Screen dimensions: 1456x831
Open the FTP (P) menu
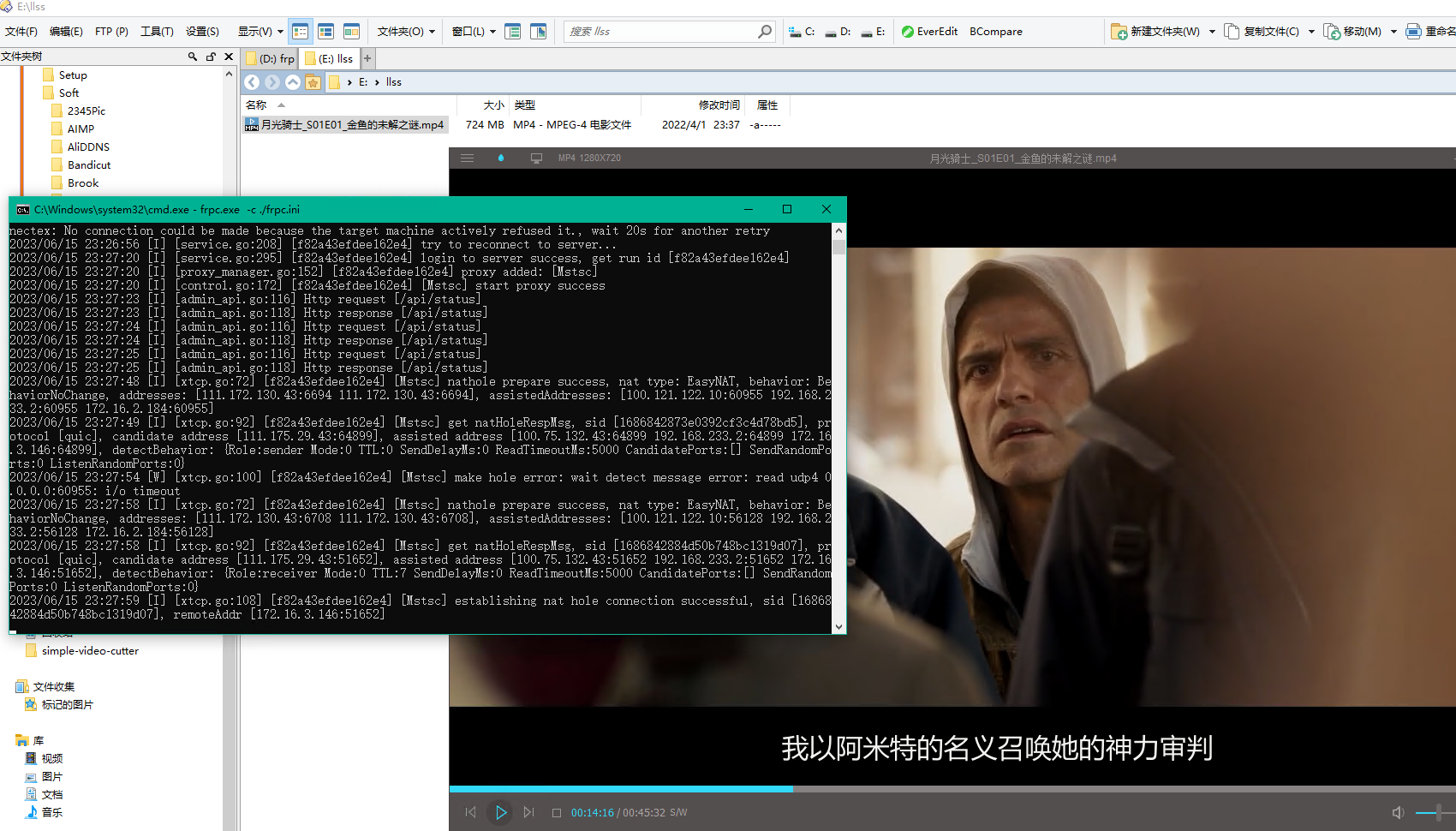tap(111, 32)
